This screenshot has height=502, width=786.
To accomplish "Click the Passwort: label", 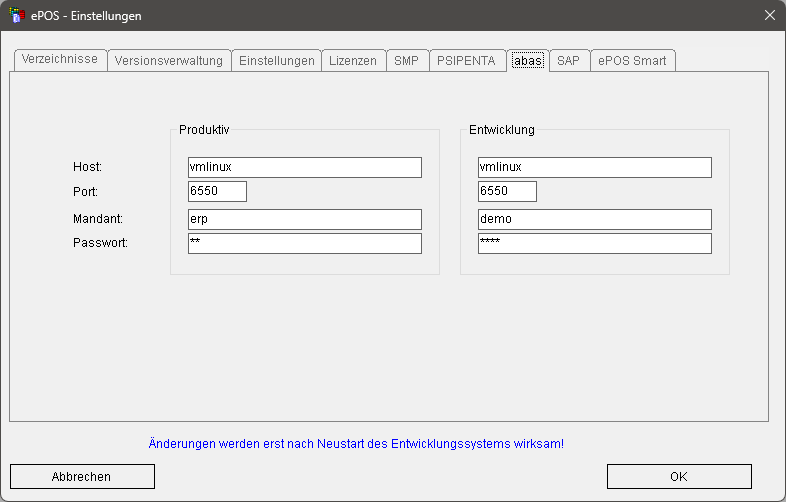I will 100,243.
